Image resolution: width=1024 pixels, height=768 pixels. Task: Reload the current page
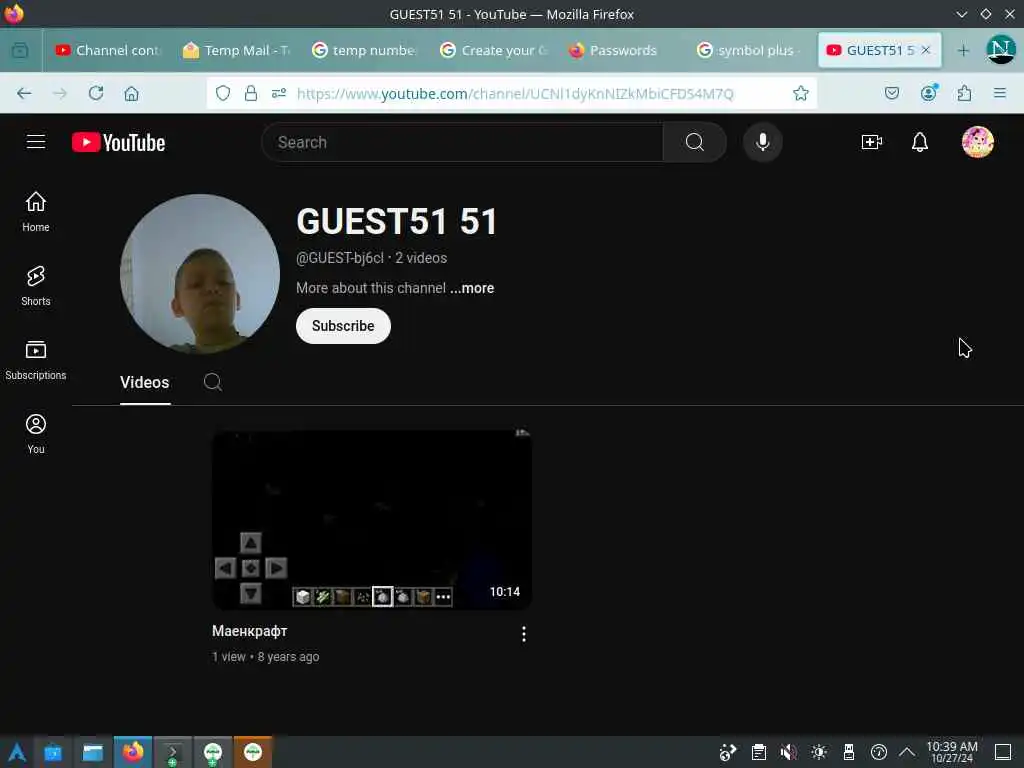point(96,93)
